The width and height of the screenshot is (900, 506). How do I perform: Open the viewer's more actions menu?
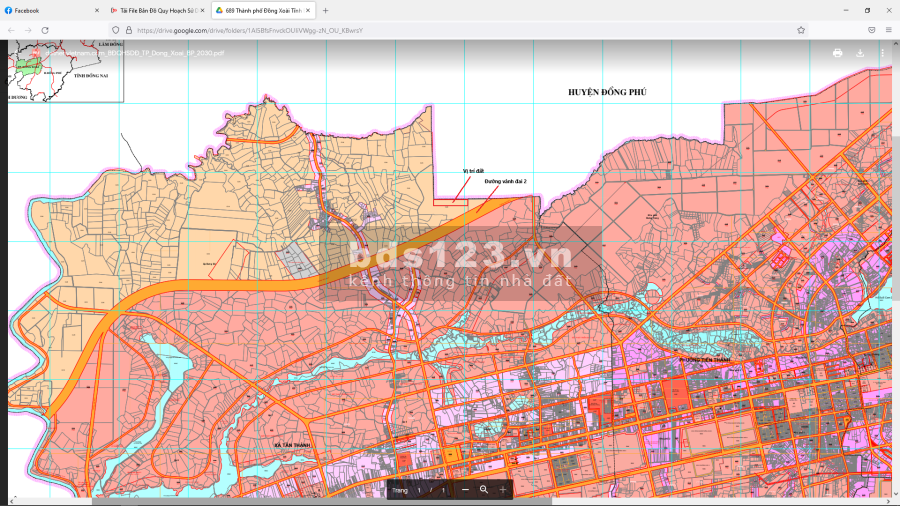(882, 53)
